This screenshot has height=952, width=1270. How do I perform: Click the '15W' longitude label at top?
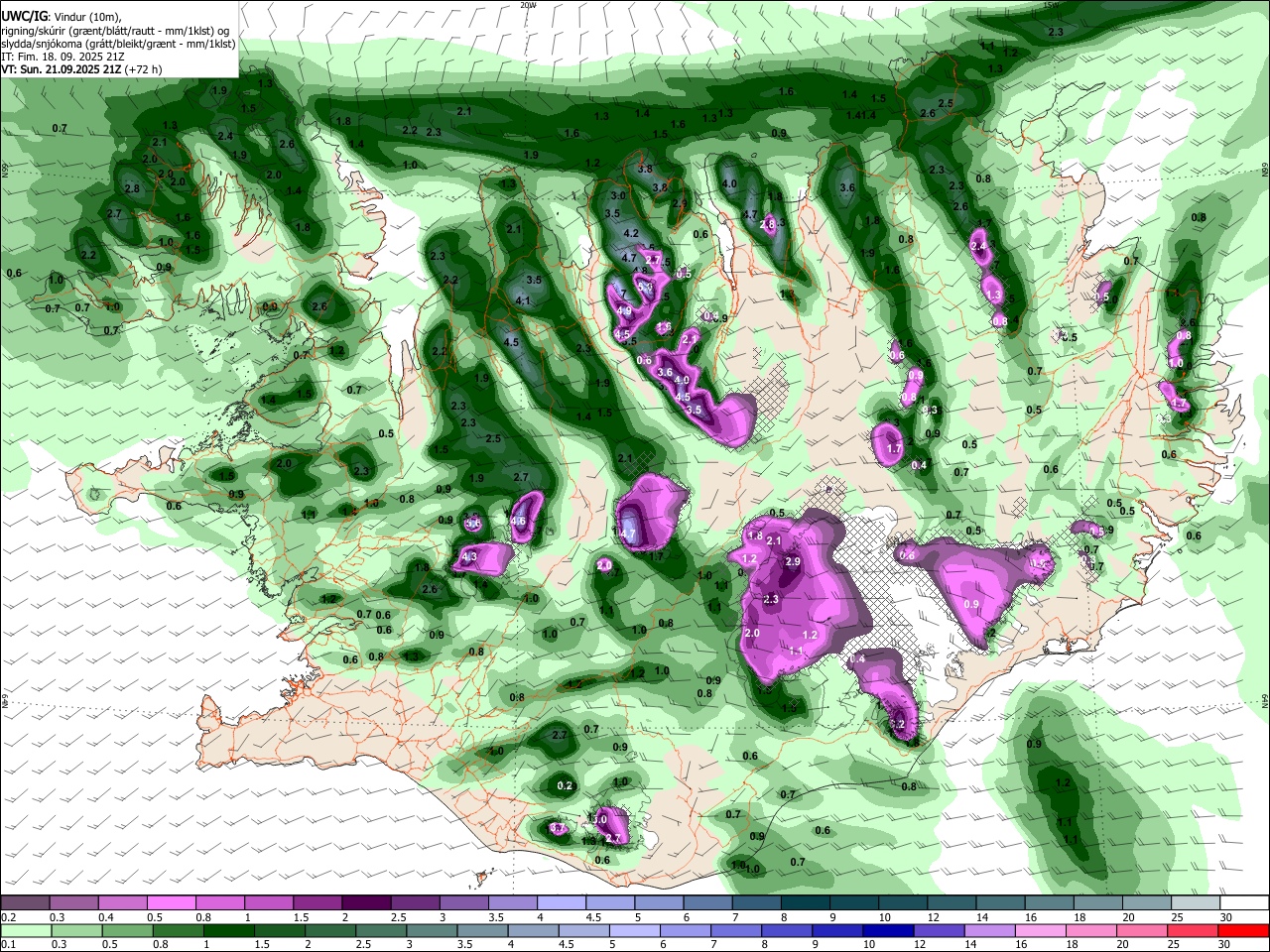point(1051,5)
